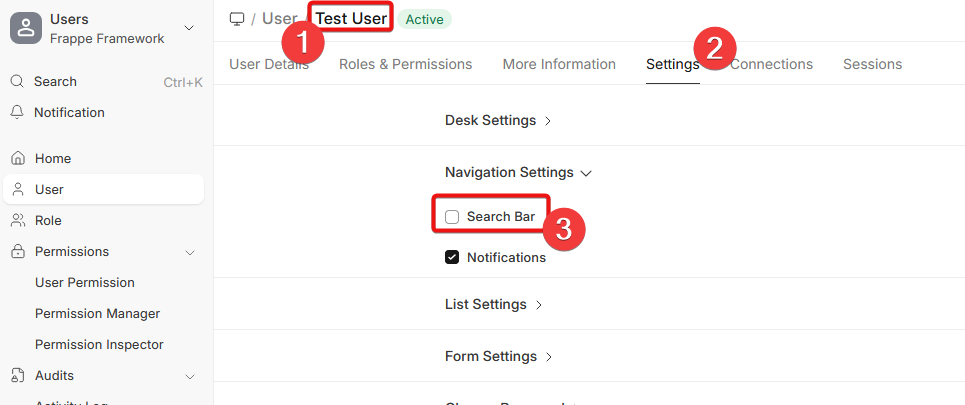
Task: Click the Notification bell icon
Action: pos(17,113)
